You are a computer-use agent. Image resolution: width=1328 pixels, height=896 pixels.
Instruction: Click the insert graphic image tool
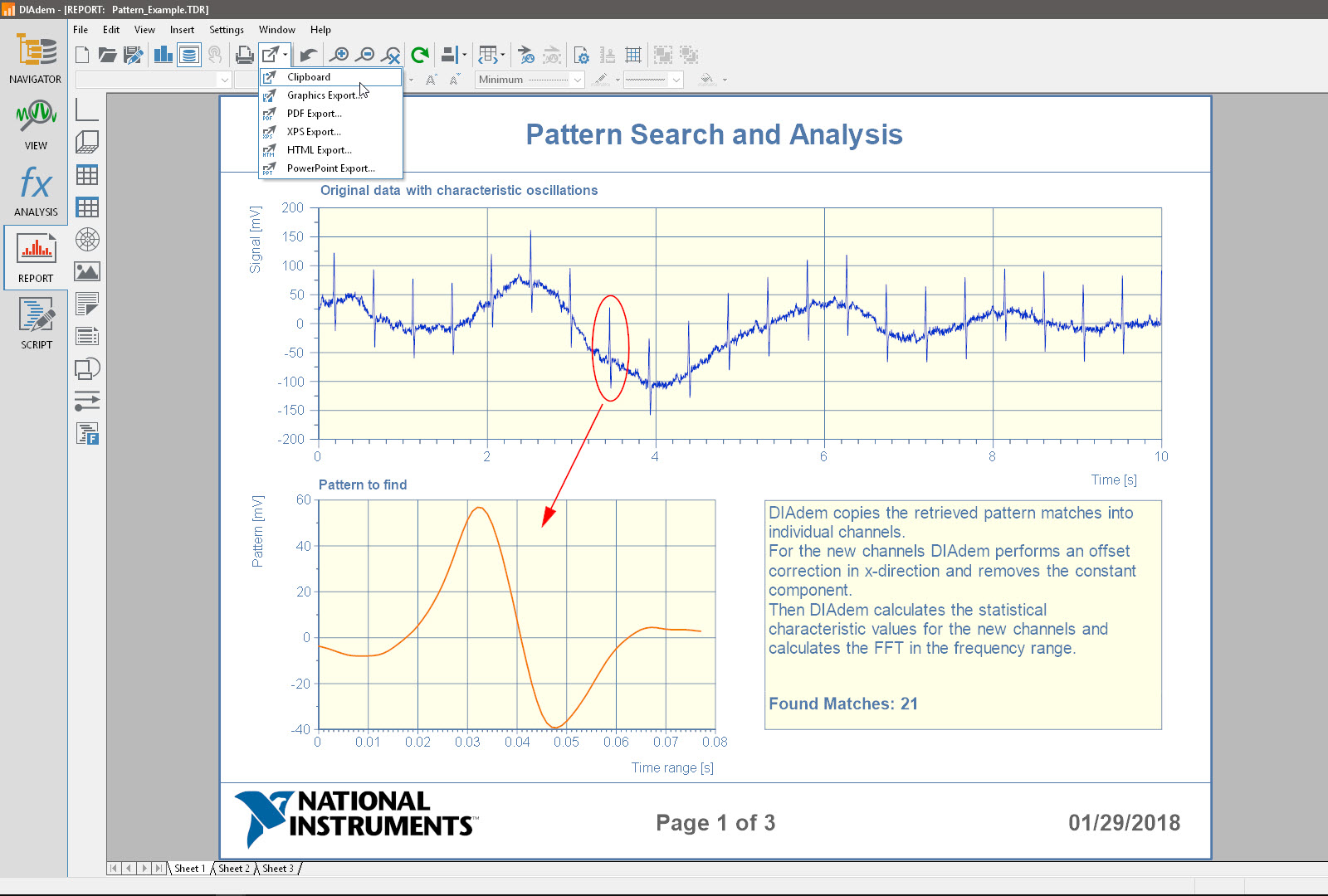(87, 271)
